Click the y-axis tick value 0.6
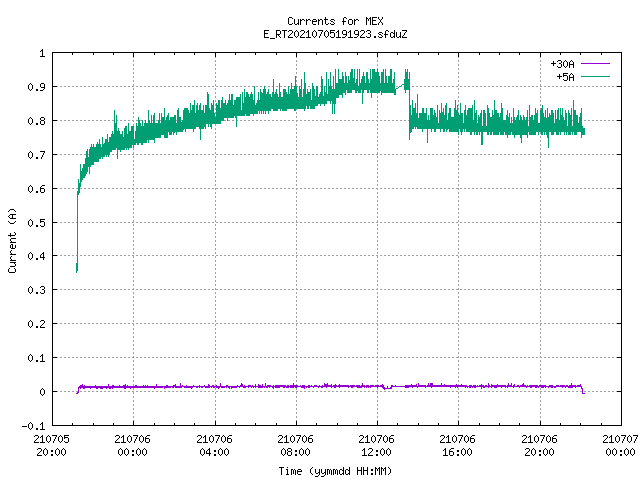The width and height of the screenshot is (640, 480). click(x=36, y=189)
